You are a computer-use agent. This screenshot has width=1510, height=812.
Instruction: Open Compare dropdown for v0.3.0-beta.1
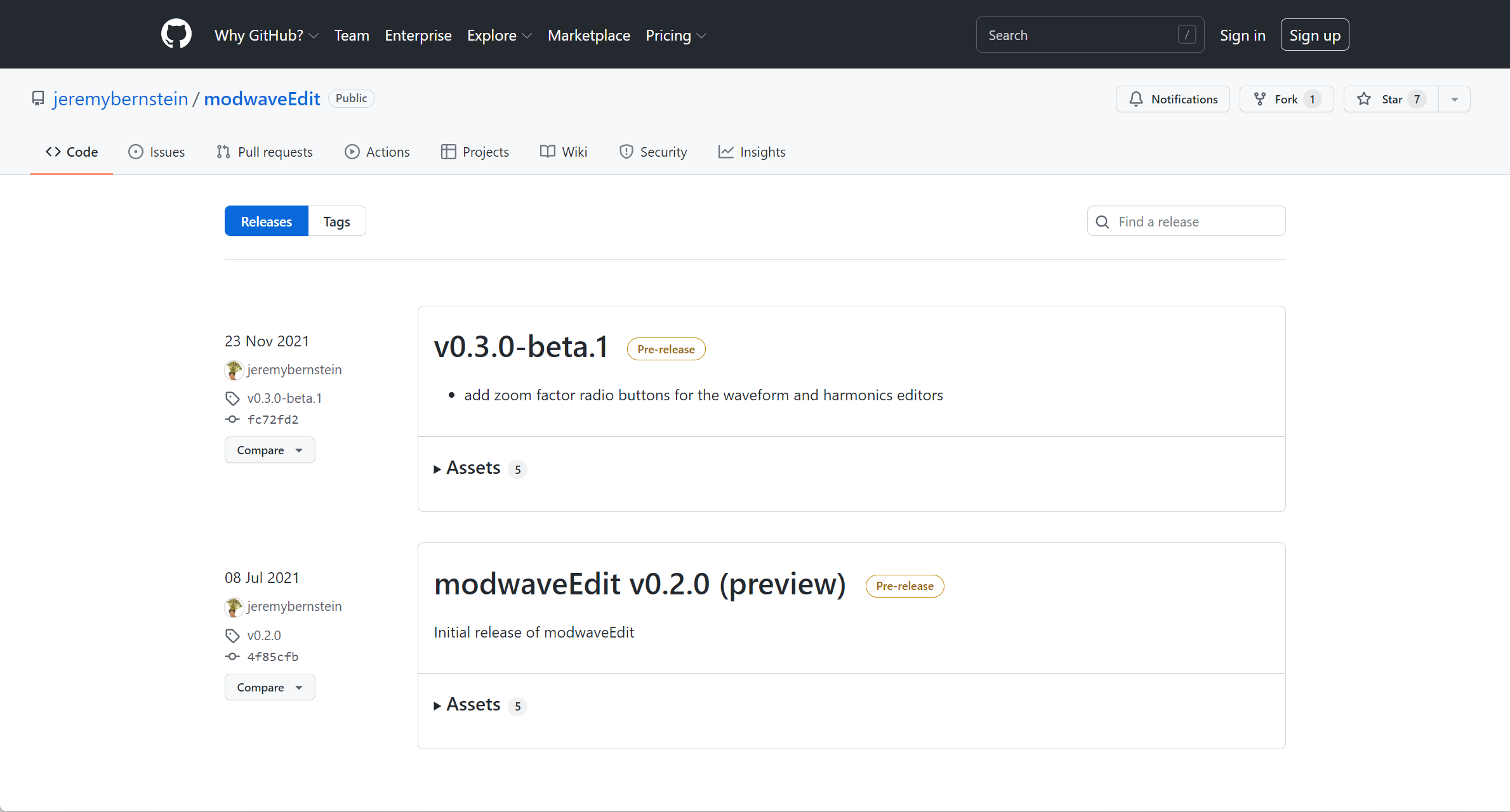pyautogui.click(x=269, y=450)
